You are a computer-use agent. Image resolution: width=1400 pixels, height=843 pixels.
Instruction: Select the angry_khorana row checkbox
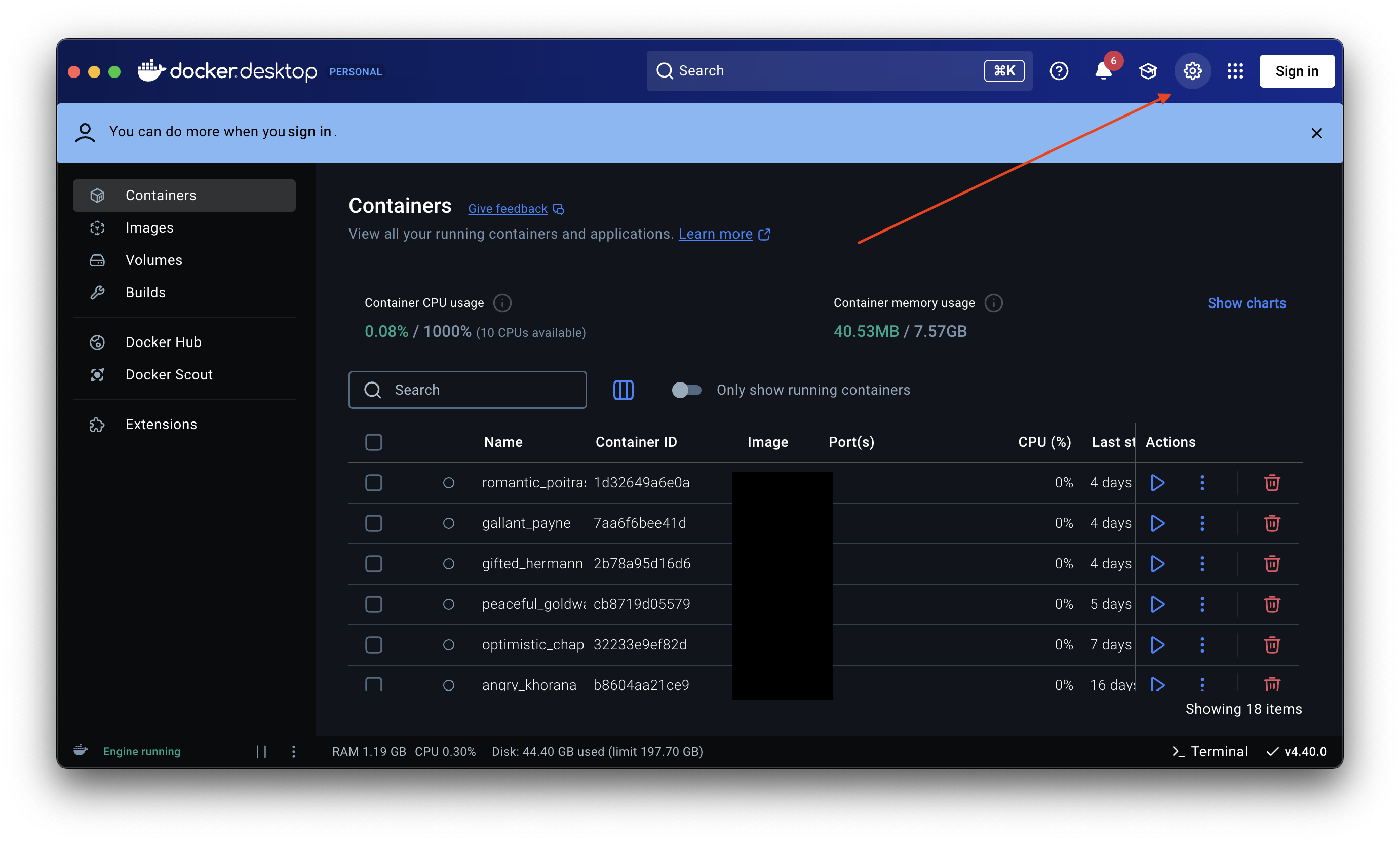click(x=373, y=684)
